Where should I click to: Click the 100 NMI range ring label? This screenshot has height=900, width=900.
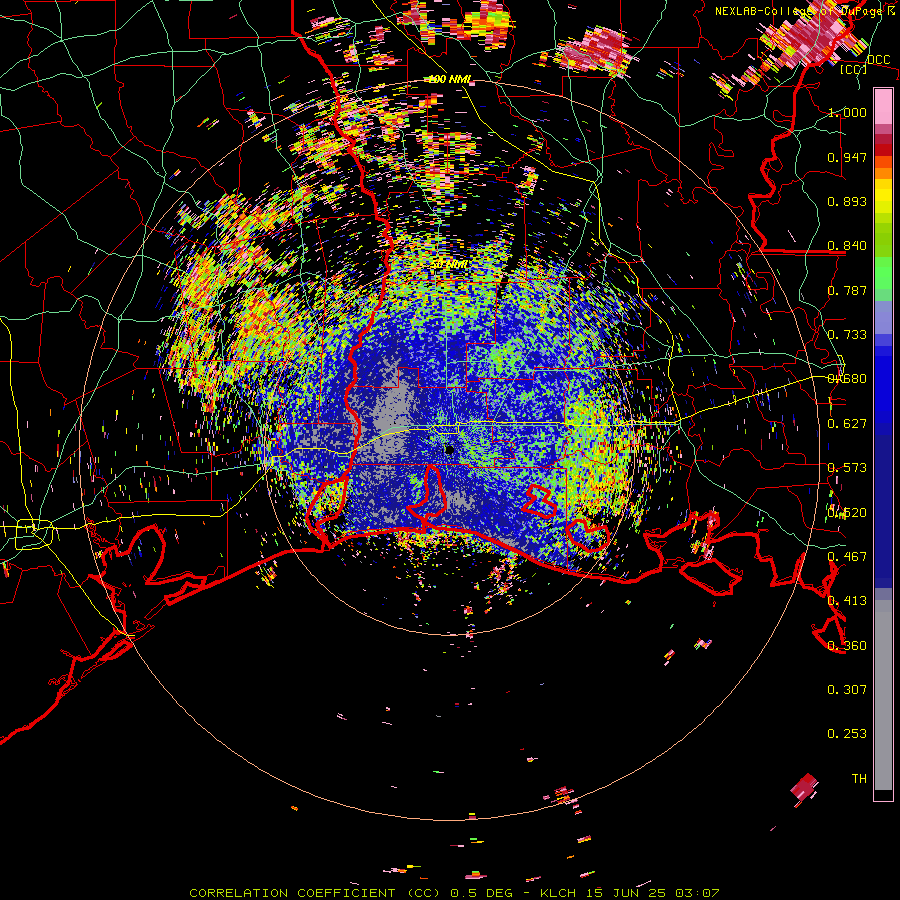[x=450, y=79]
